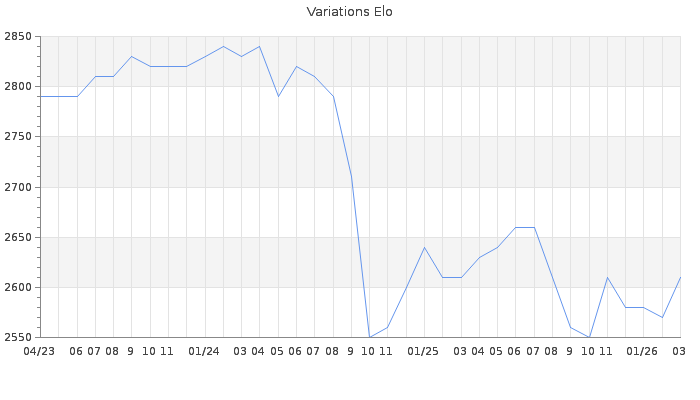This screenshot has height=400, width=700.
Task: Click the chart title Variations Elo
Action: tap(349, 12)
